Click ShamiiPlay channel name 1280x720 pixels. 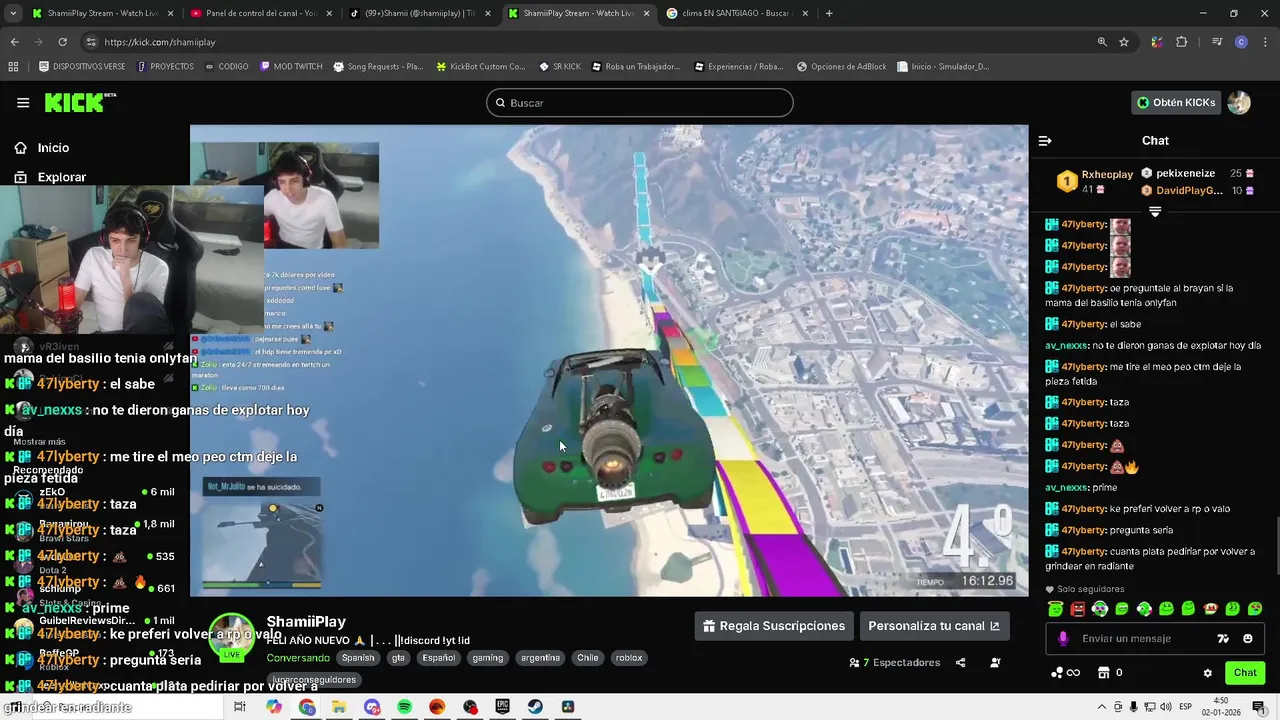click(306, 622)
